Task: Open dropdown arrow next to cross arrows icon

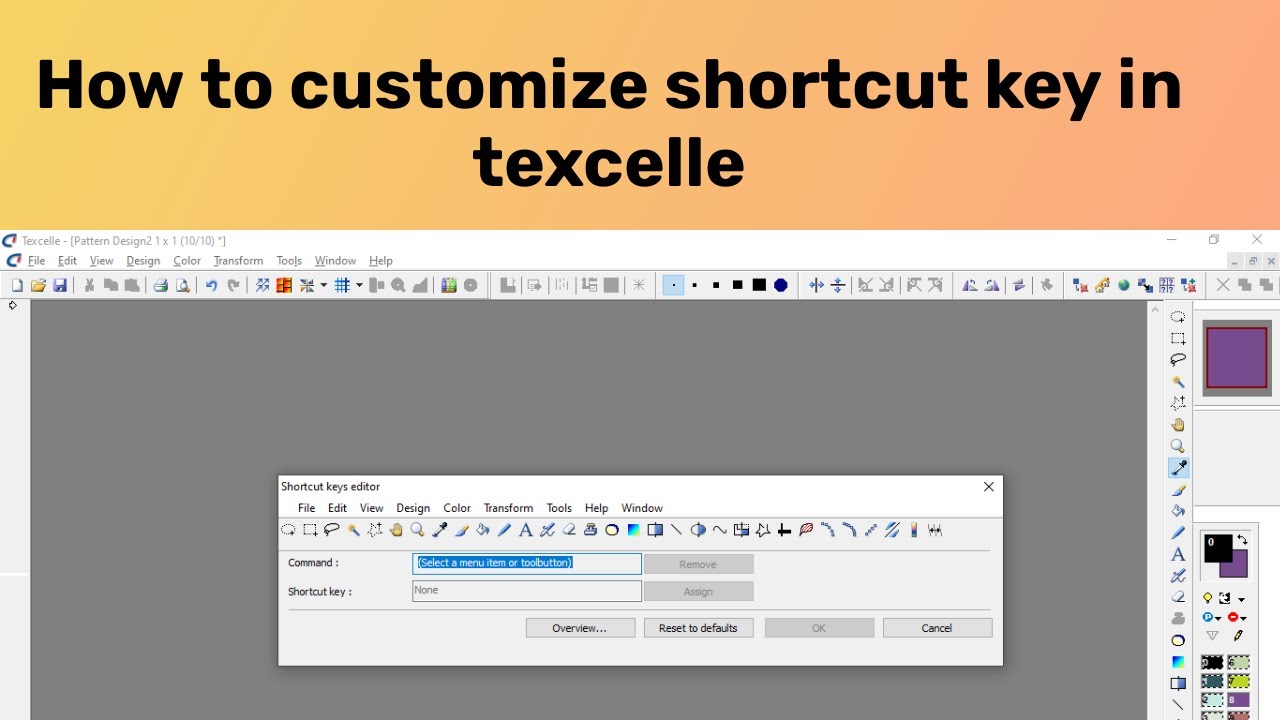Action: (323, 286)
